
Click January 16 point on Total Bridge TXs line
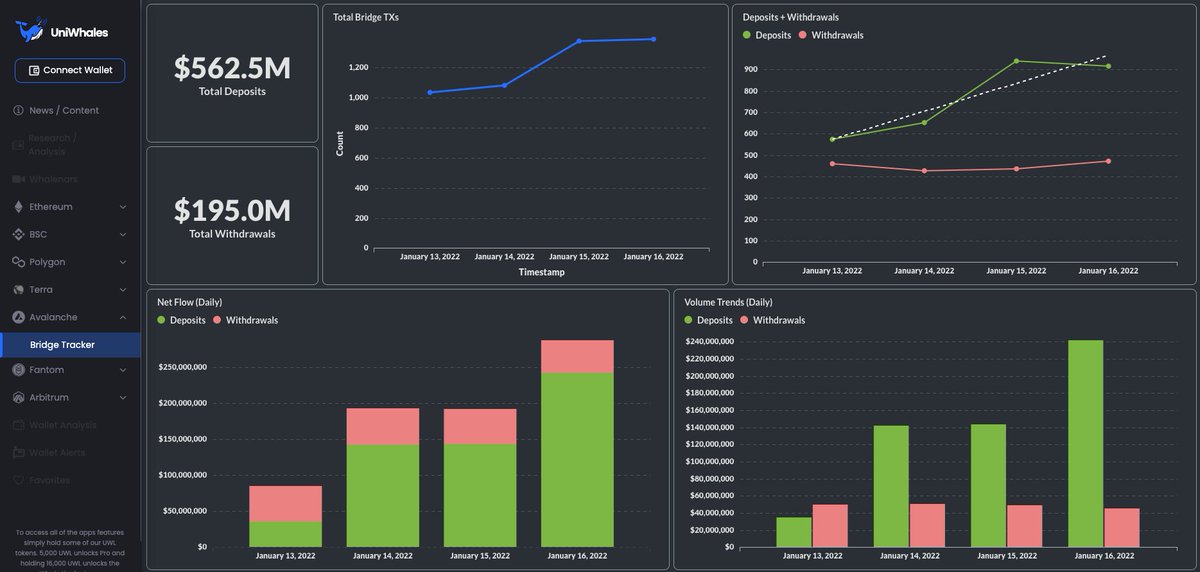pyautogui.click(x=653, y=39)
